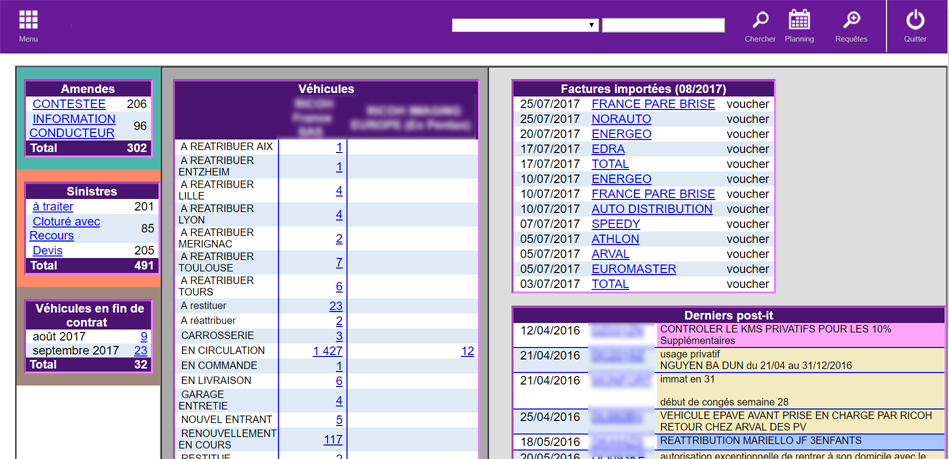949x459 pixels.
Task: Open CONTESTEE fines link
Action: [69, 104]
